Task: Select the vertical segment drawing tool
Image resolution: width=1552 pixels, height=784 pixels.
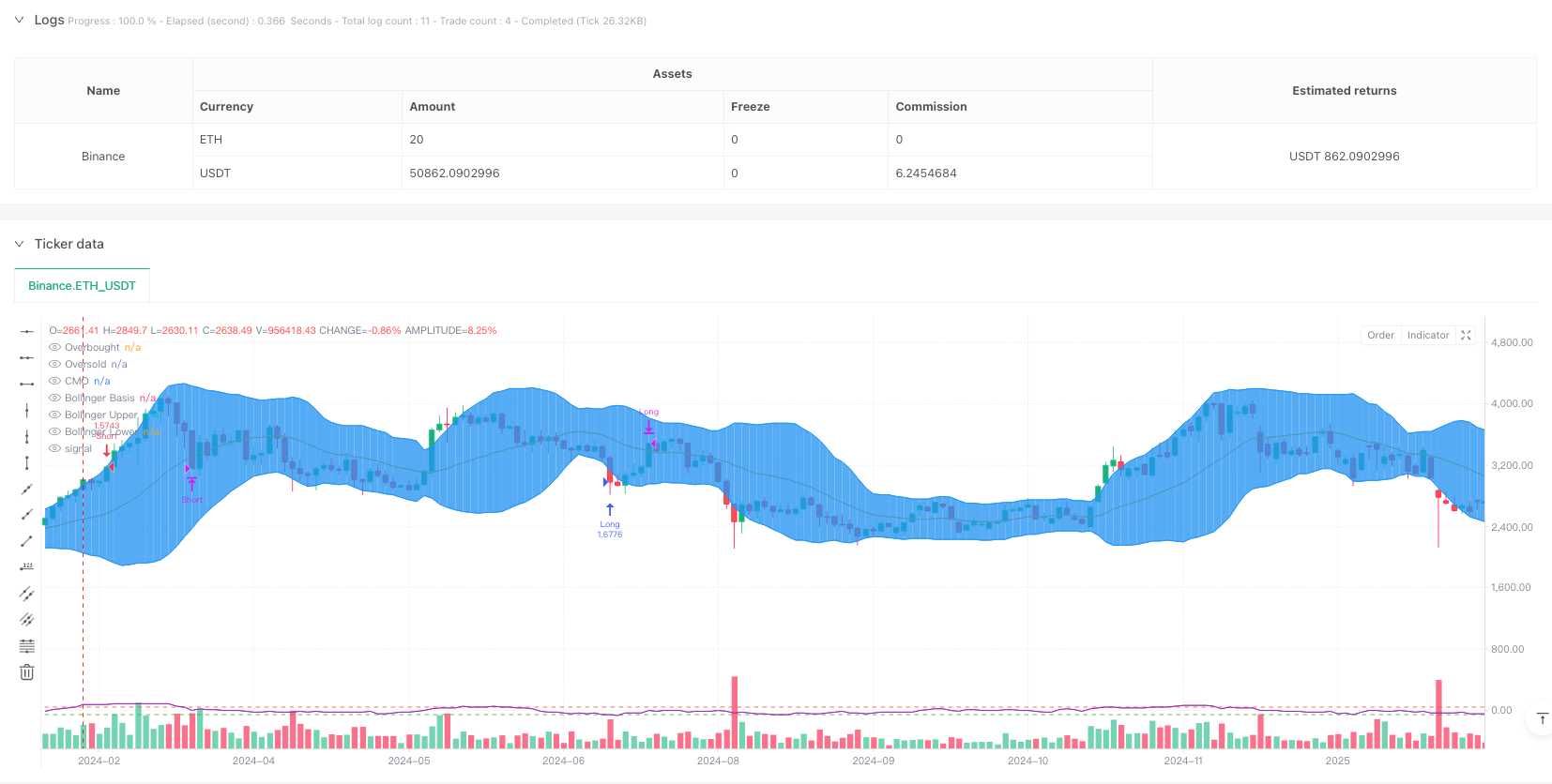Action: point(27,462)
